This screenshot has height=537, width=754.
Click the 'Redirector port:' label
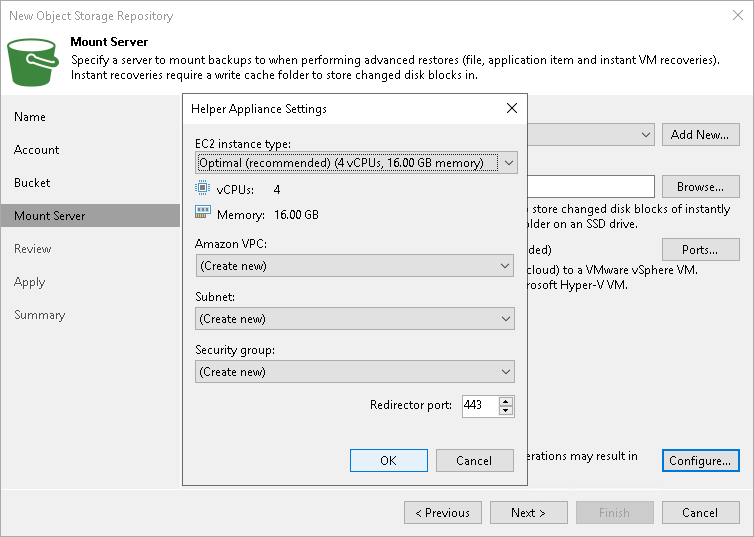411,405
